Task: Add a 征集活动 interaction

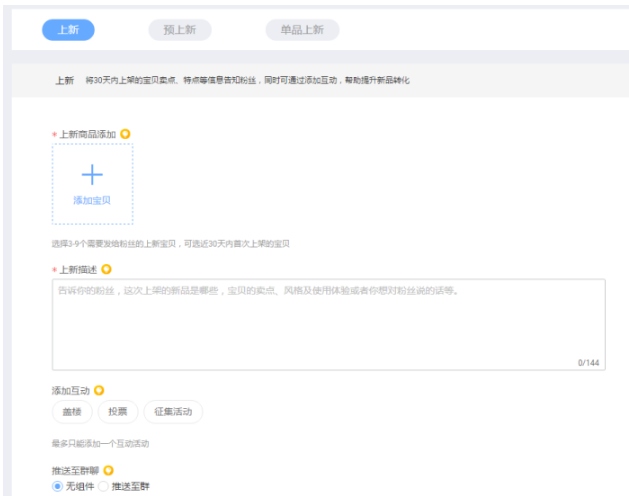Action: (x=173, y=412)
